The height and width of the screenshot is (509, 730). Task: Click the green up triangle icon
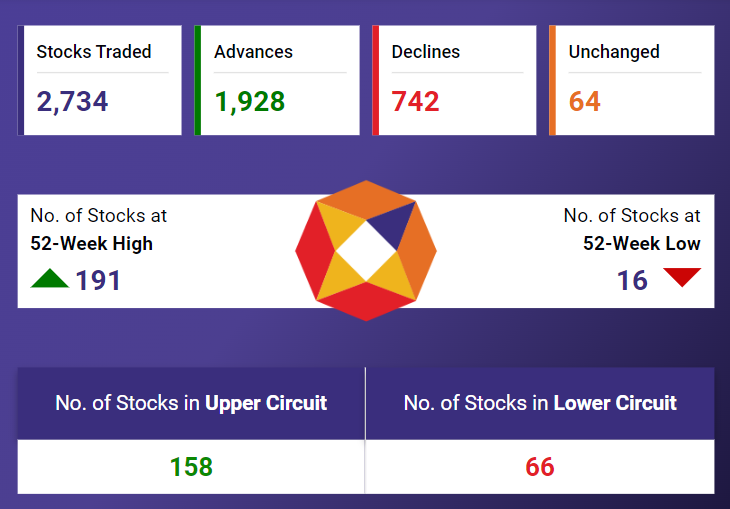pyautogui.click(x=49, y=278)
